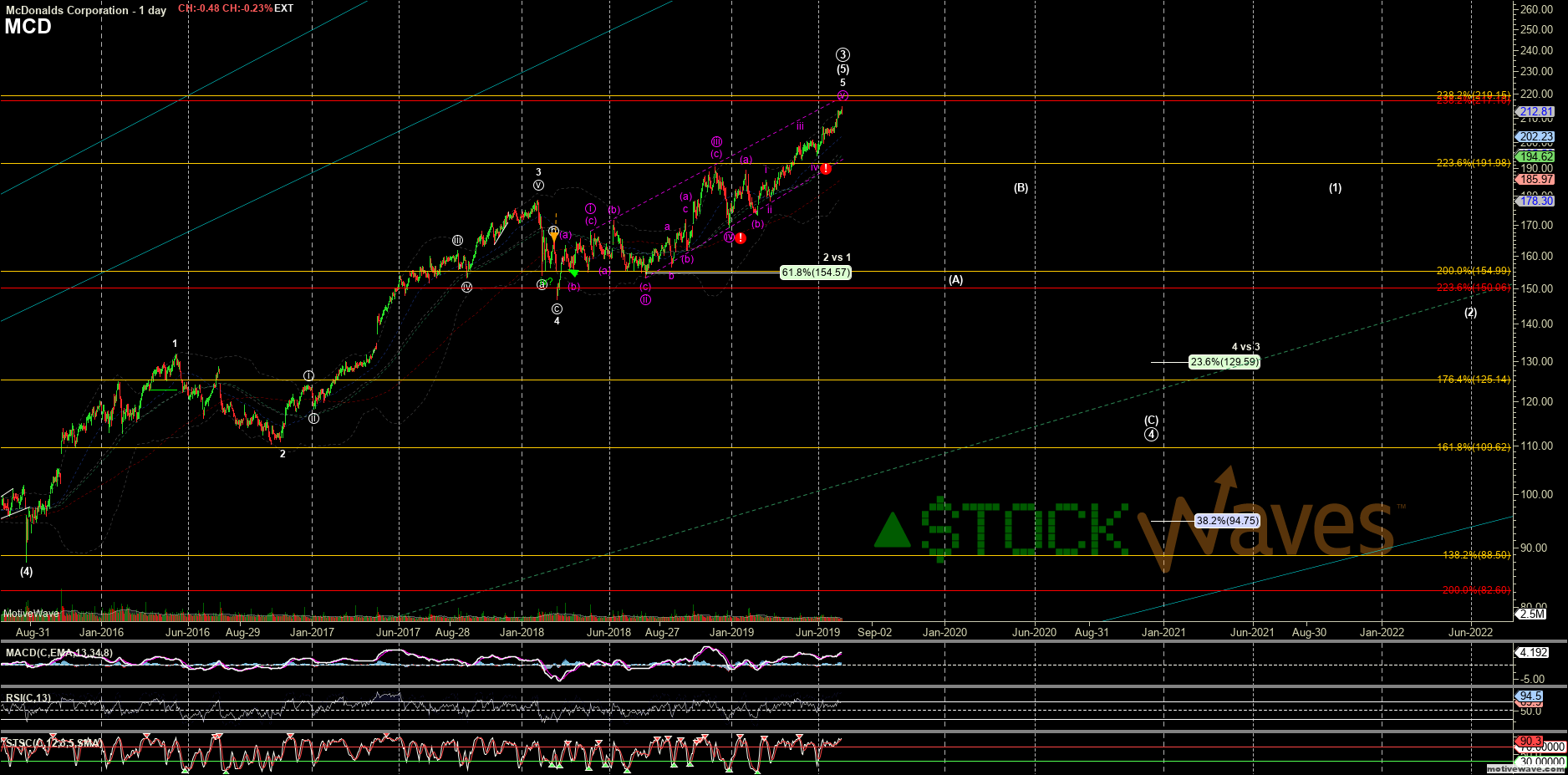Click the 100.00 price axis value
This screenshot has width=1568, height=775.
(x=1536, y=494)
